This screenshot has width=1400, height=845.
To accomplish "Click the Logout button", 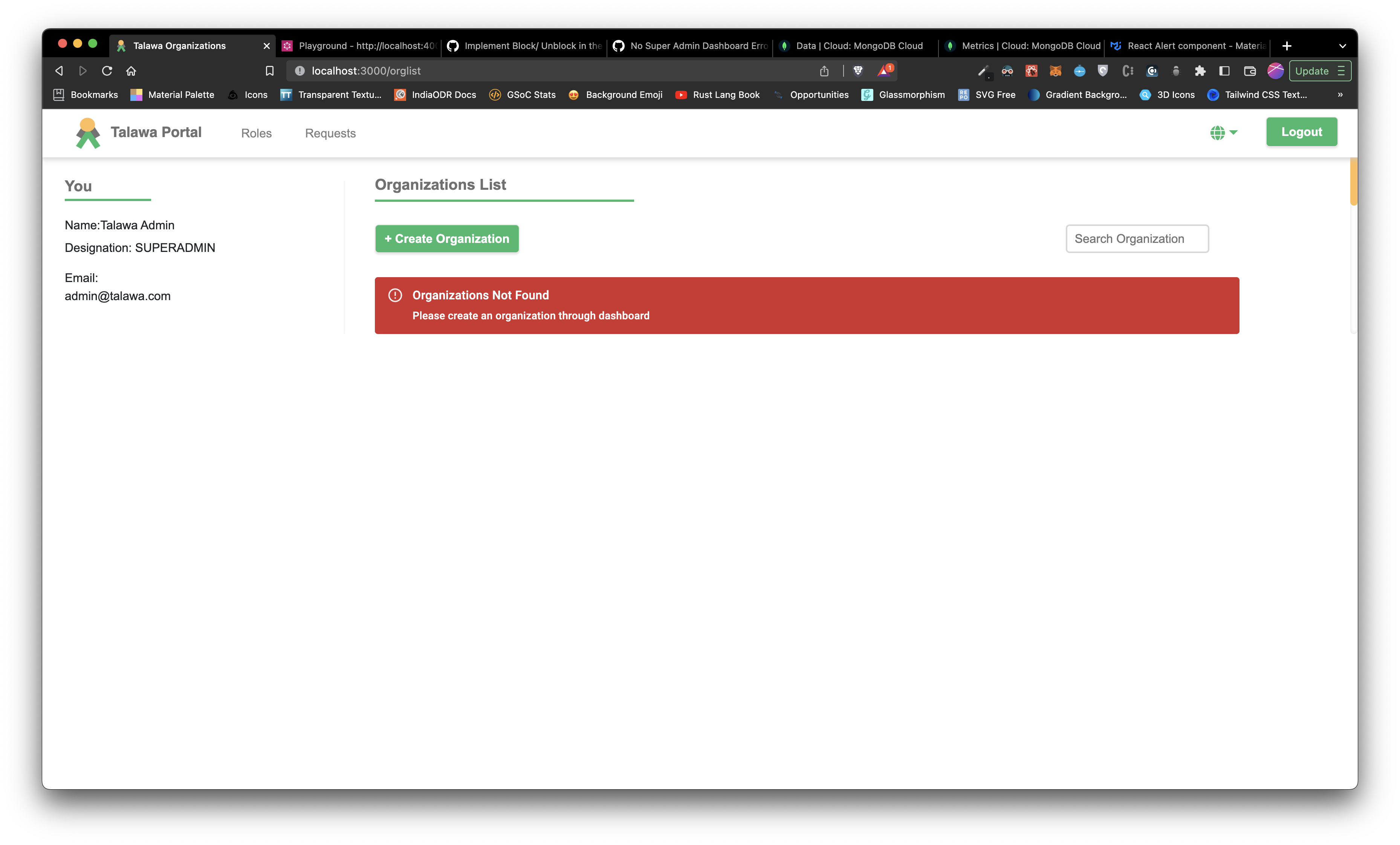I will pos(1301,131).
